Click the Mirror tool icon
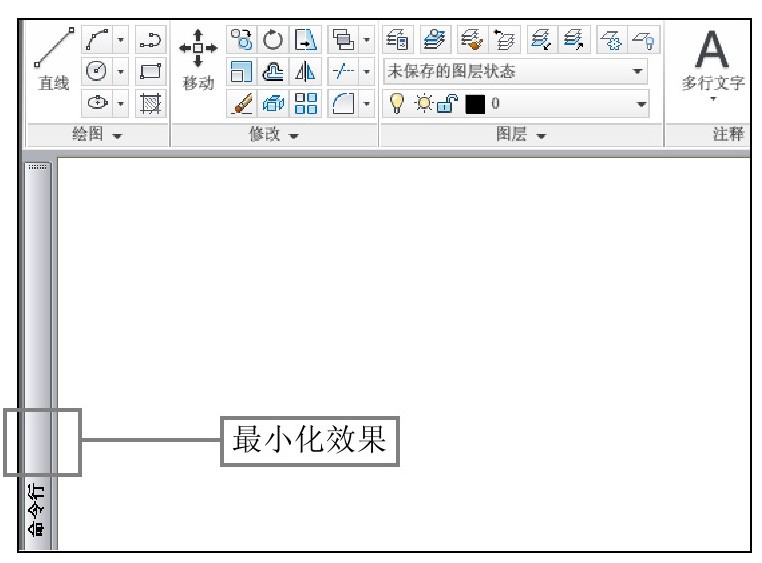Screen dimensions: 762x563 [305, 72]
